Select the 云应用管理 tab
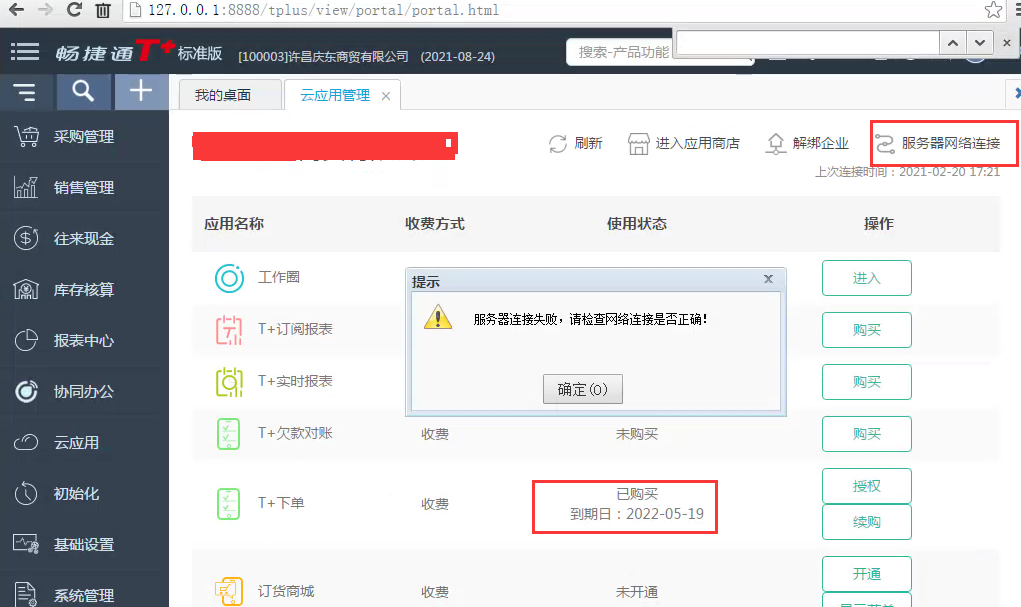This screenshot has height=607, width=1021. pyautogui.click(x=335, y=95)
